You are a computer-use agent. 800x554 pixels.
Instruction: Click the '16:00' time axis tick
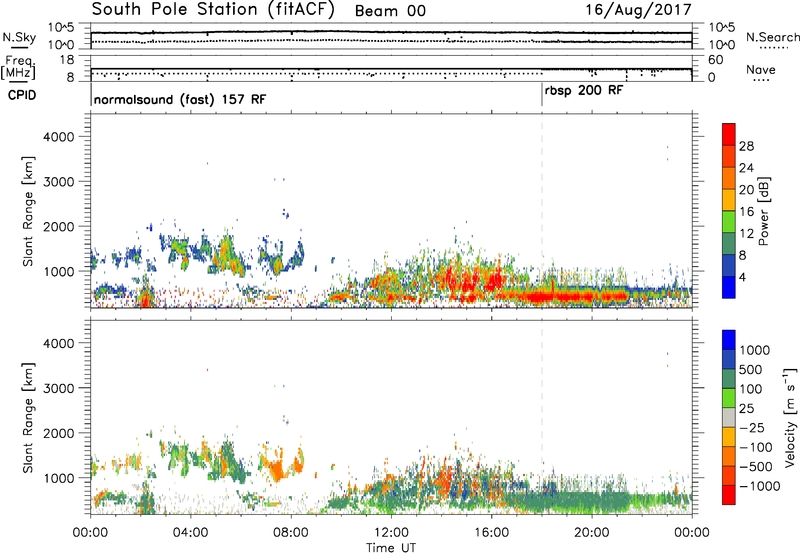tap(491, 533)
